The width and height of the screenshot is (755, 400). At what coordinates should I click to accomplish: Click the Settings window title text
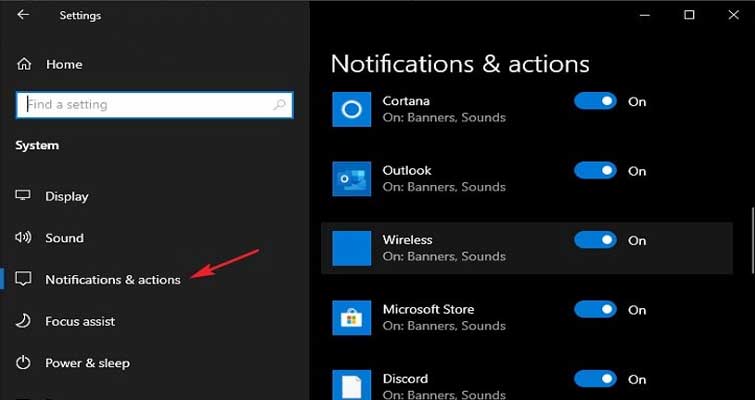tap(80, 16)
